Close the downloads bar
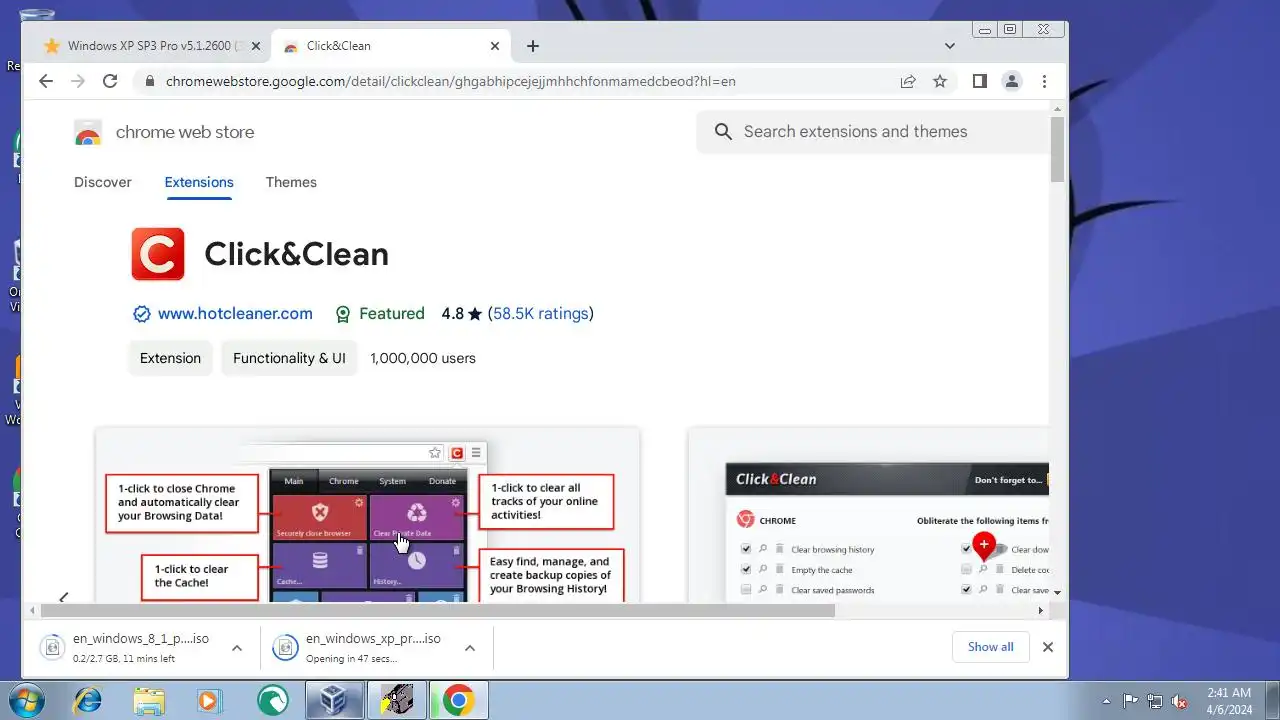The height and width of the screenshot is (720, 1280). click(x=1048, y=647)
